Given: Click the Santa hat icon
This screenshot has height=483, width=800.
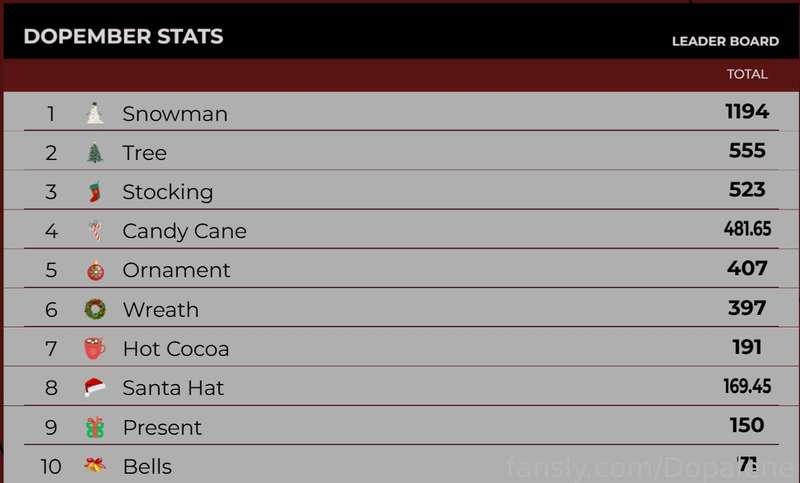Looking at the screenshot, I should pyautogui.click(x=95, y=387).
